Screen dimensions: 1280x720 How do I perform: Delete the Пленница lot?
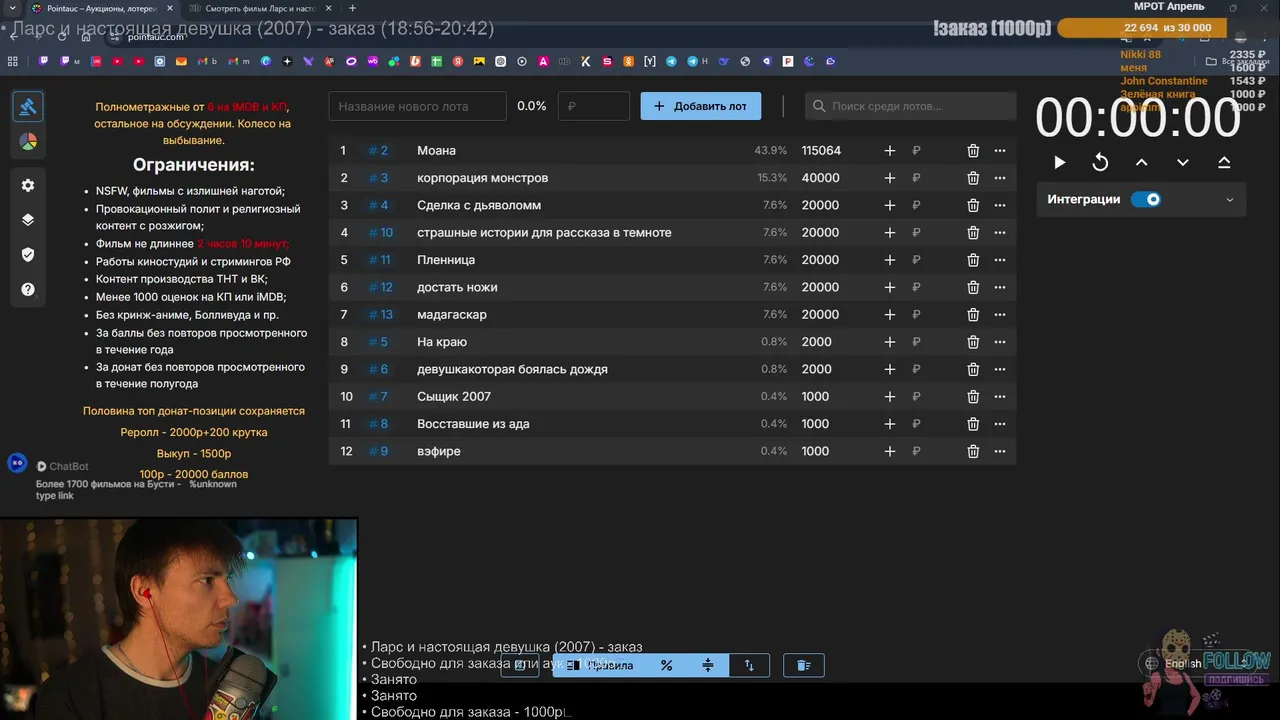coord(973,260)
